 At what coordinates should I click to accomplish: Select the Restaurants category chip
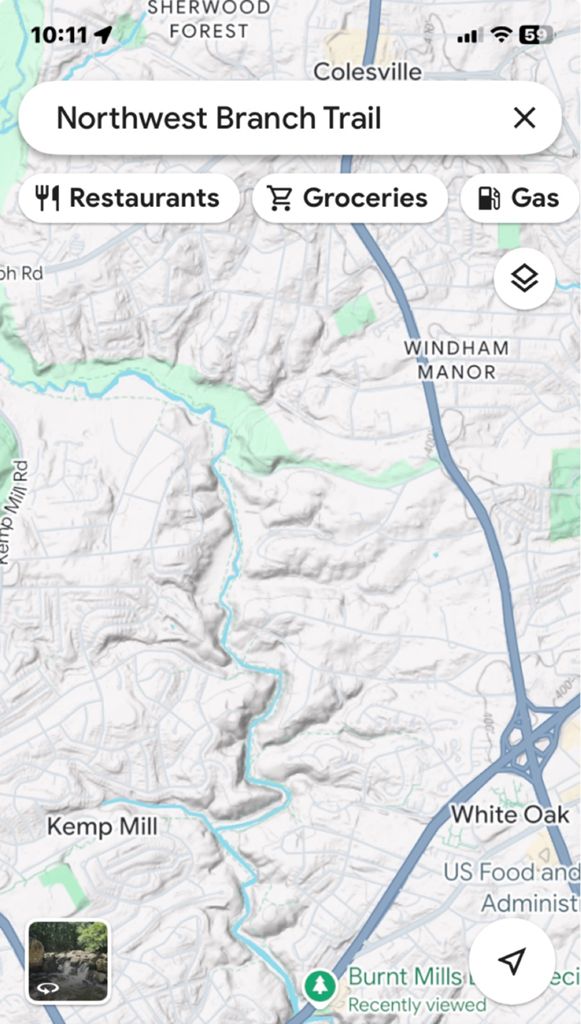point(129,198)
